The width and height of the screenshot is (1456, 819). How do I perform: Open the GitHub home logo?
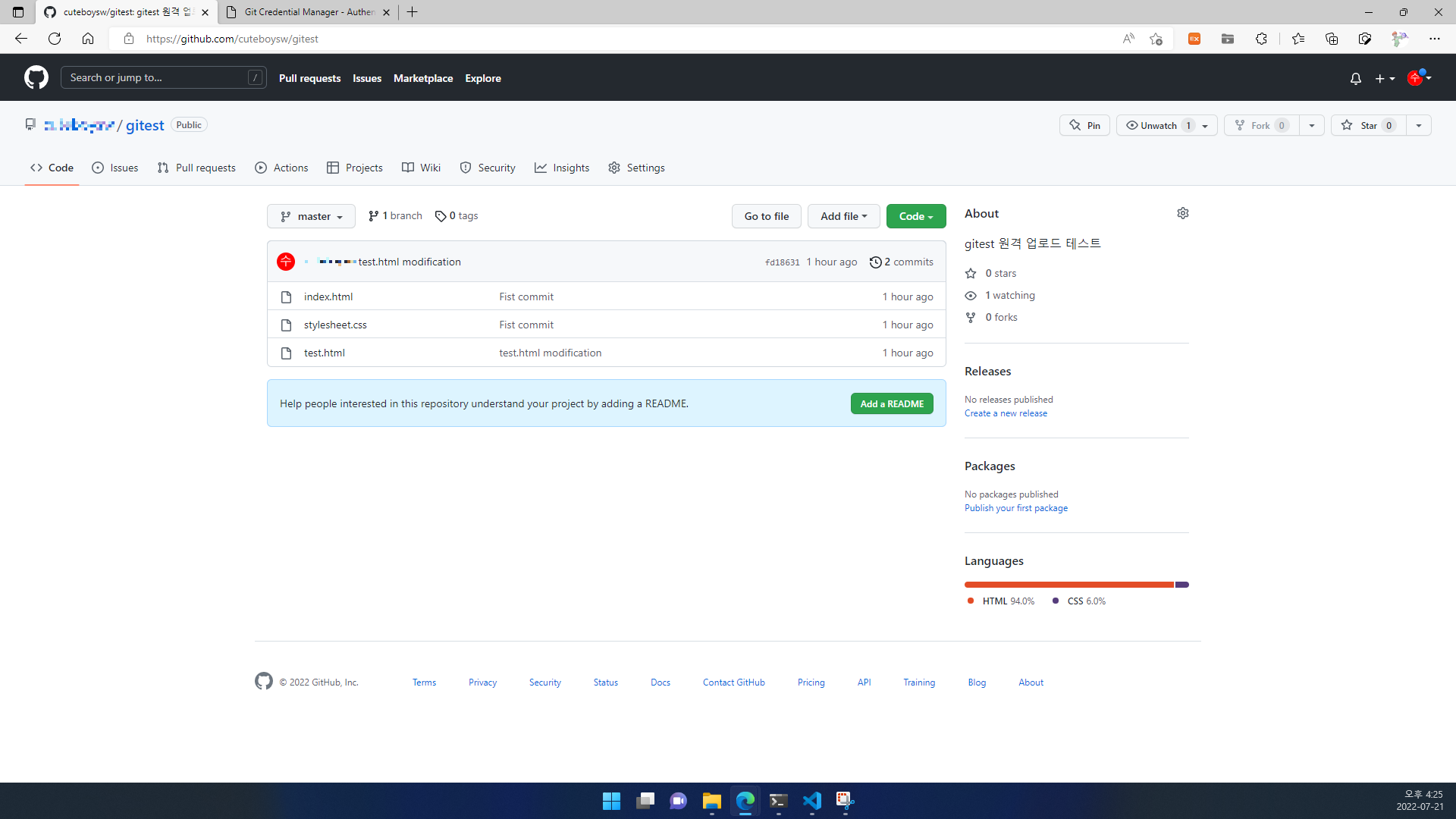[x=36, y=77]
